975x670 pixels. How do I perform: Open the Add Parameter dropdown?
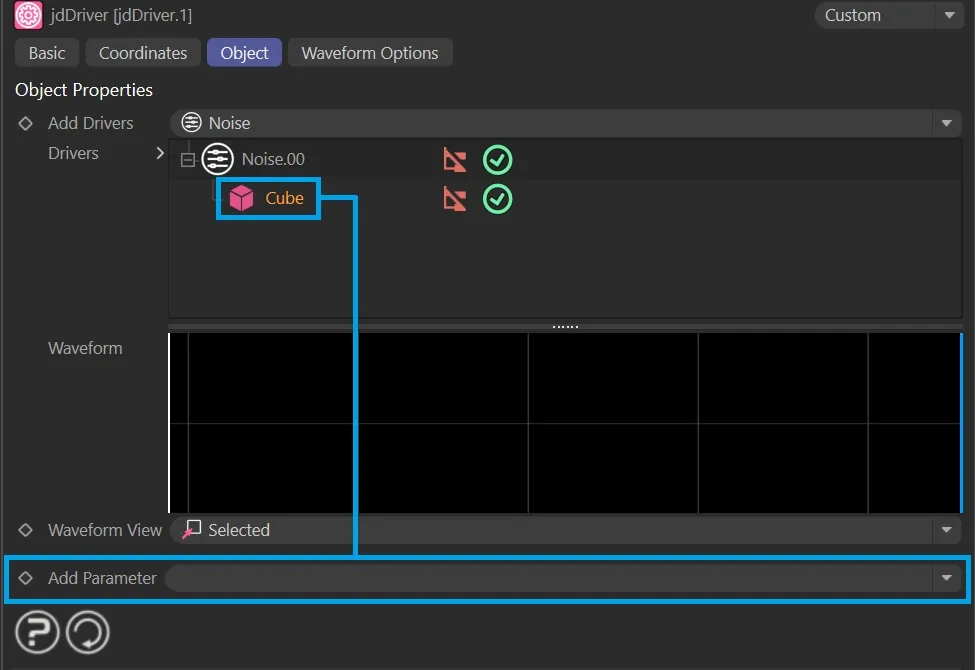pos(945,578)
